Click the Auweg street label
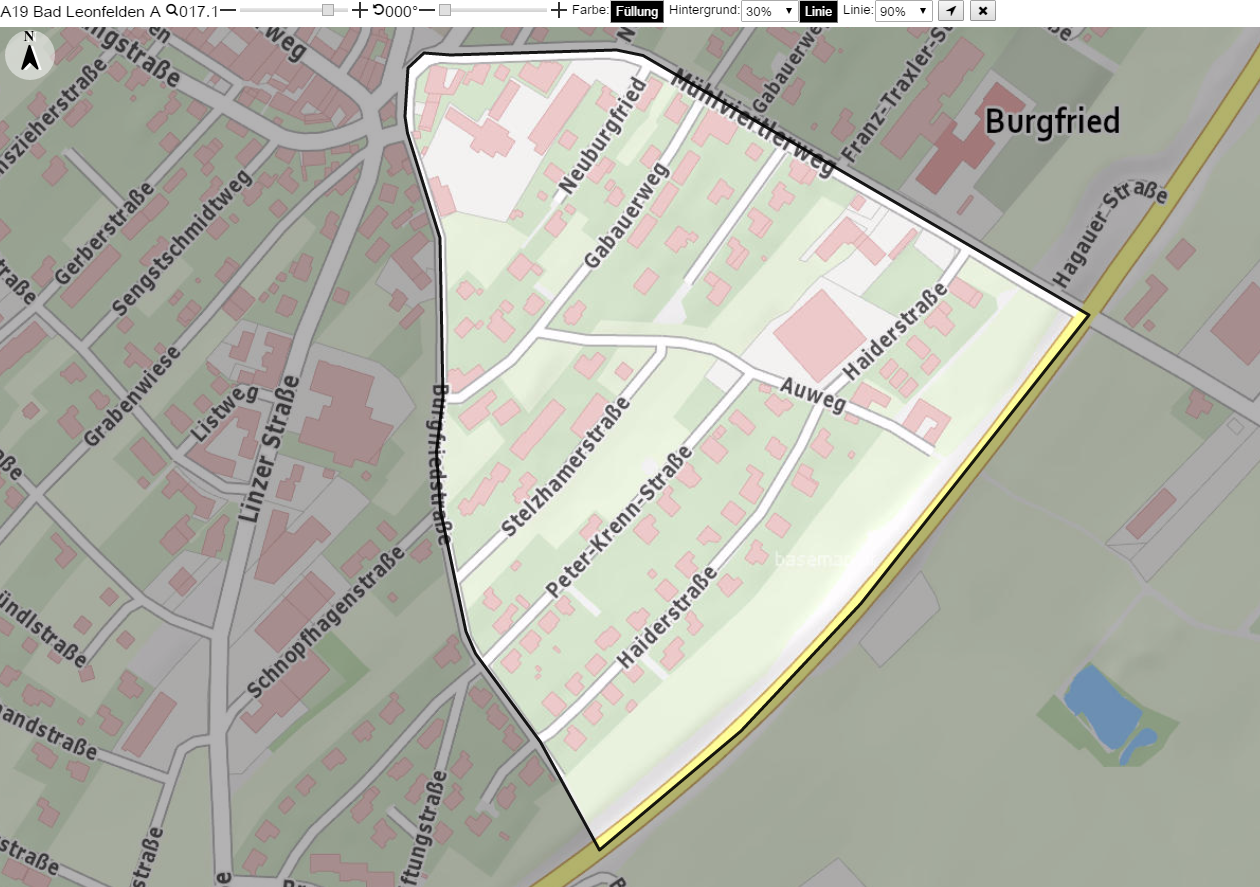The width and height of the screenshot is (1260, 887). click(x=813, y=394)
